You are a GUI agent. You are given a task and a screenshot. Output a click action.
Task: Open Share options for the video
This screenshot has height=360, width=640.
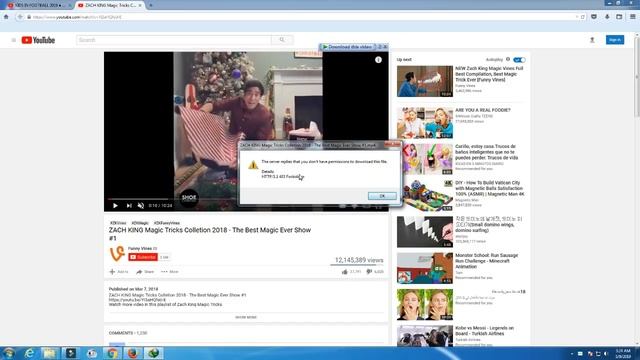click(145, 272)
